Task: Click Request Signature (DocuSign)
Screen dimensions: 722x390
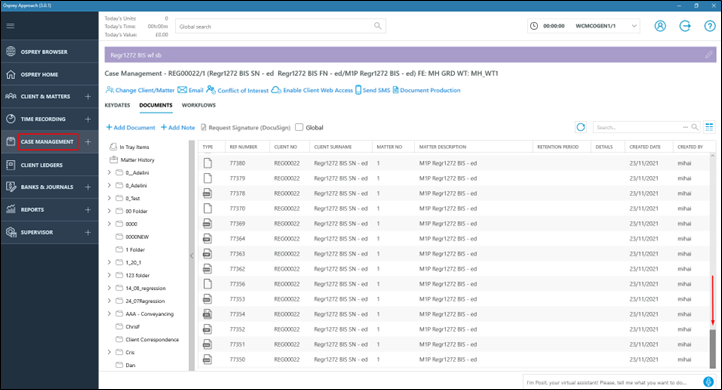Action: coord(245,128)
